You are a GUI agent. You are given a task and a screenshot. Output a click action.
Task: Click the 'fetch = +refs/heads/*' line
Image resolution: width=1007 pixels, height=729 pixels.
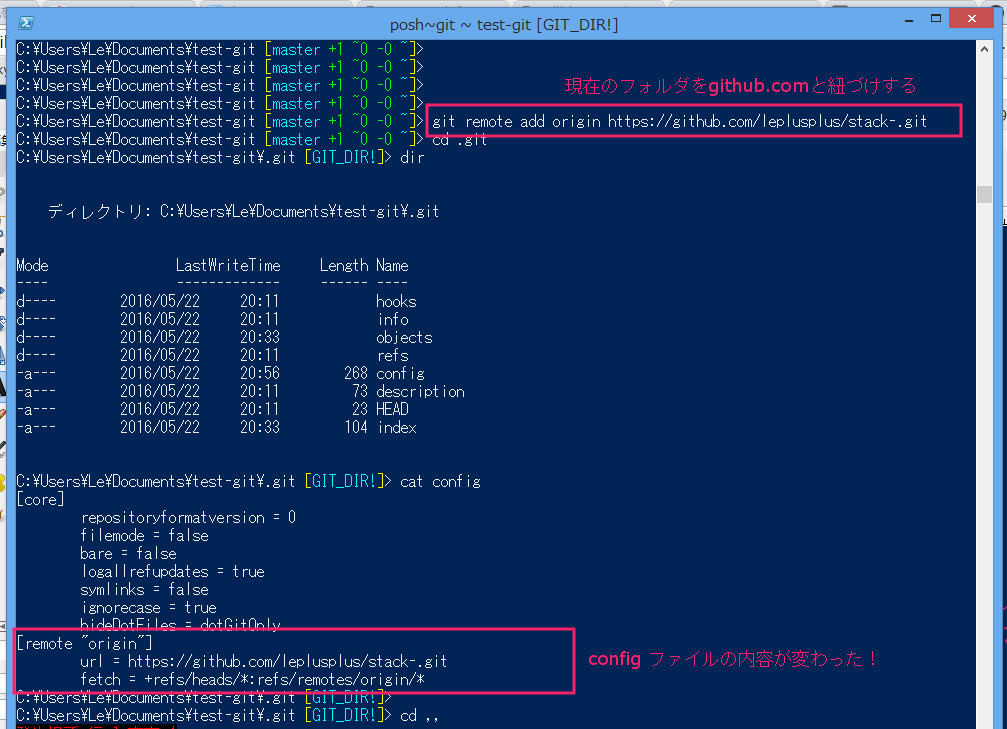[x=252, y=679]
